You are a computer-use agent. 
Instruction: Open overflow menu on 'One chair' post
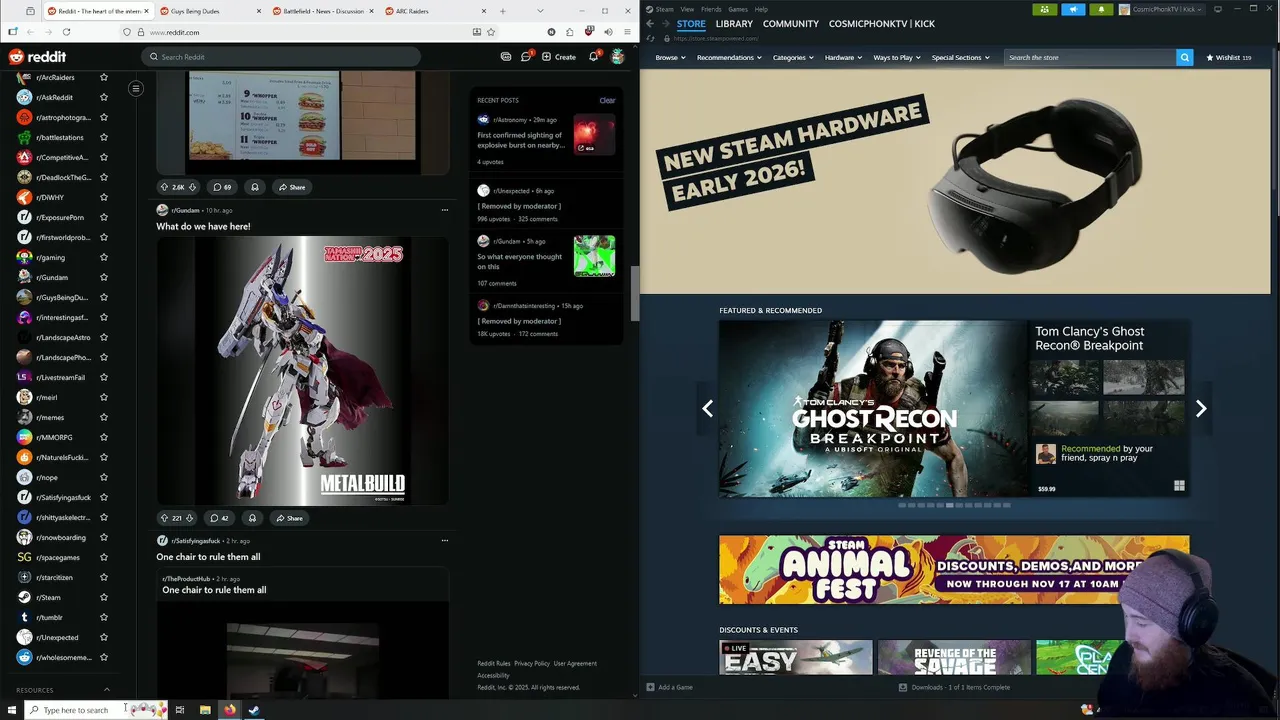tap(445, 541)
